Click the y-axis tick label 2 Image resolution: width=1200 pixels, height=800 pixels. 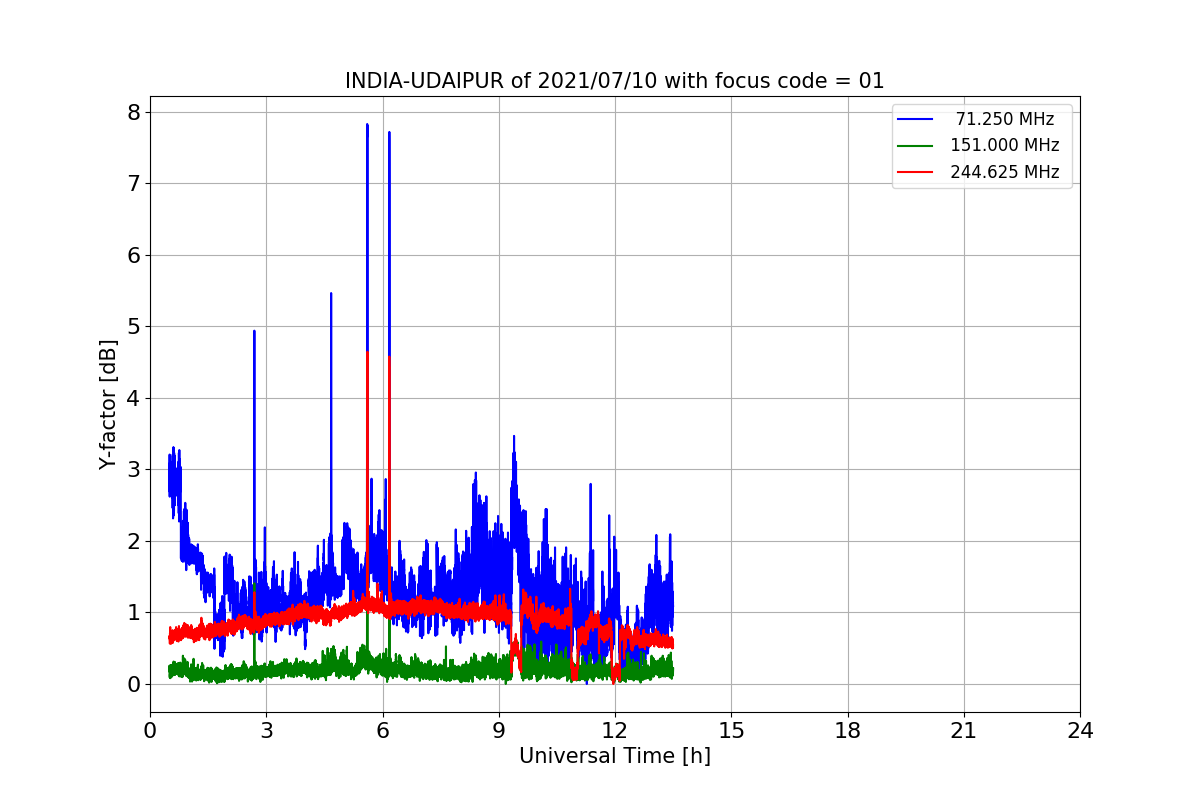[132, 541]
